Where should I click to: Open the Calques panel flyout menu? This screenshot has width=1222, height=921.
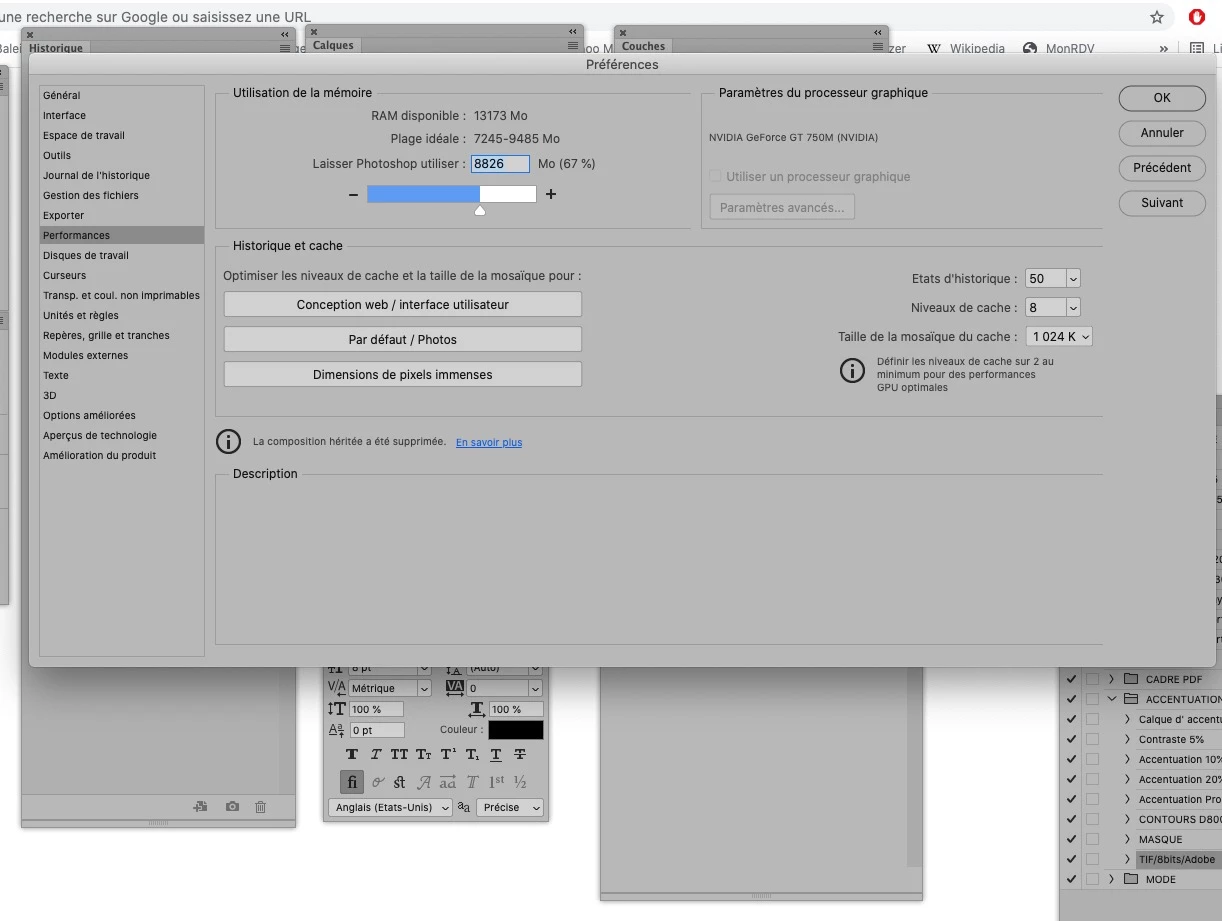(x=573, y=46)
